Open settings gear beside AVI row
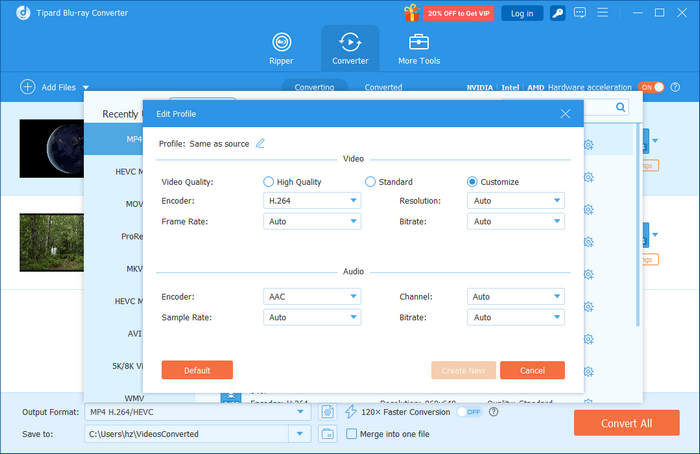 coord(588,339)
